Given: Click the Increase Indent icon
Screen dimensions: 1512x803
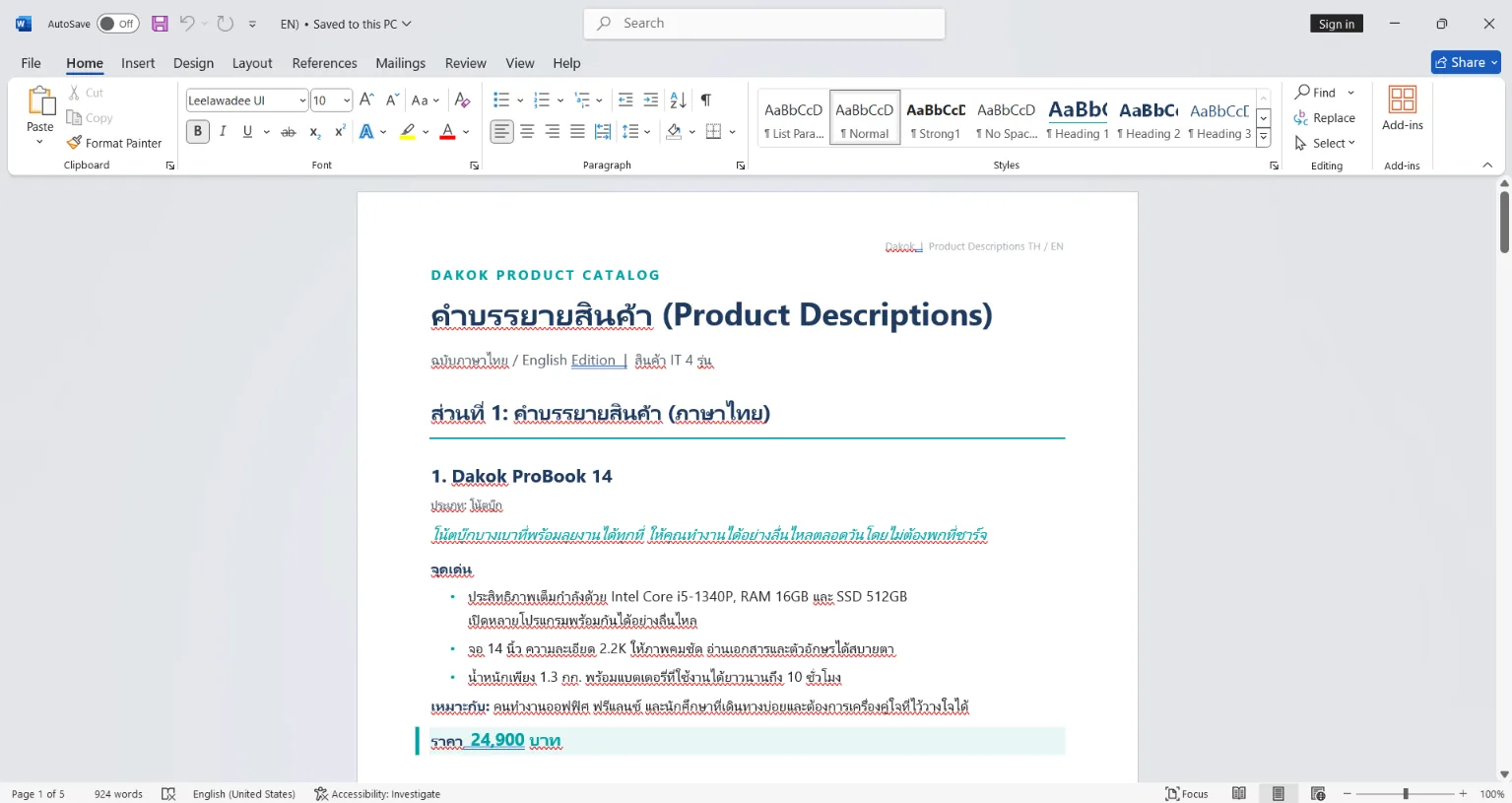Looking at the screenshot, I should (x=650, y=100).
